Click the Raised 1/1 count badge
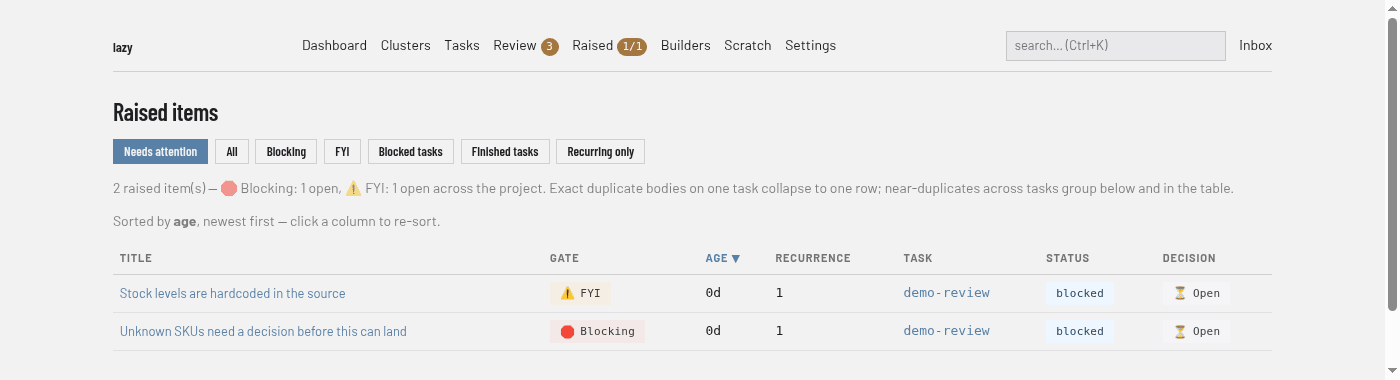Screen dimensions: 1400x380 coord(632,46)
